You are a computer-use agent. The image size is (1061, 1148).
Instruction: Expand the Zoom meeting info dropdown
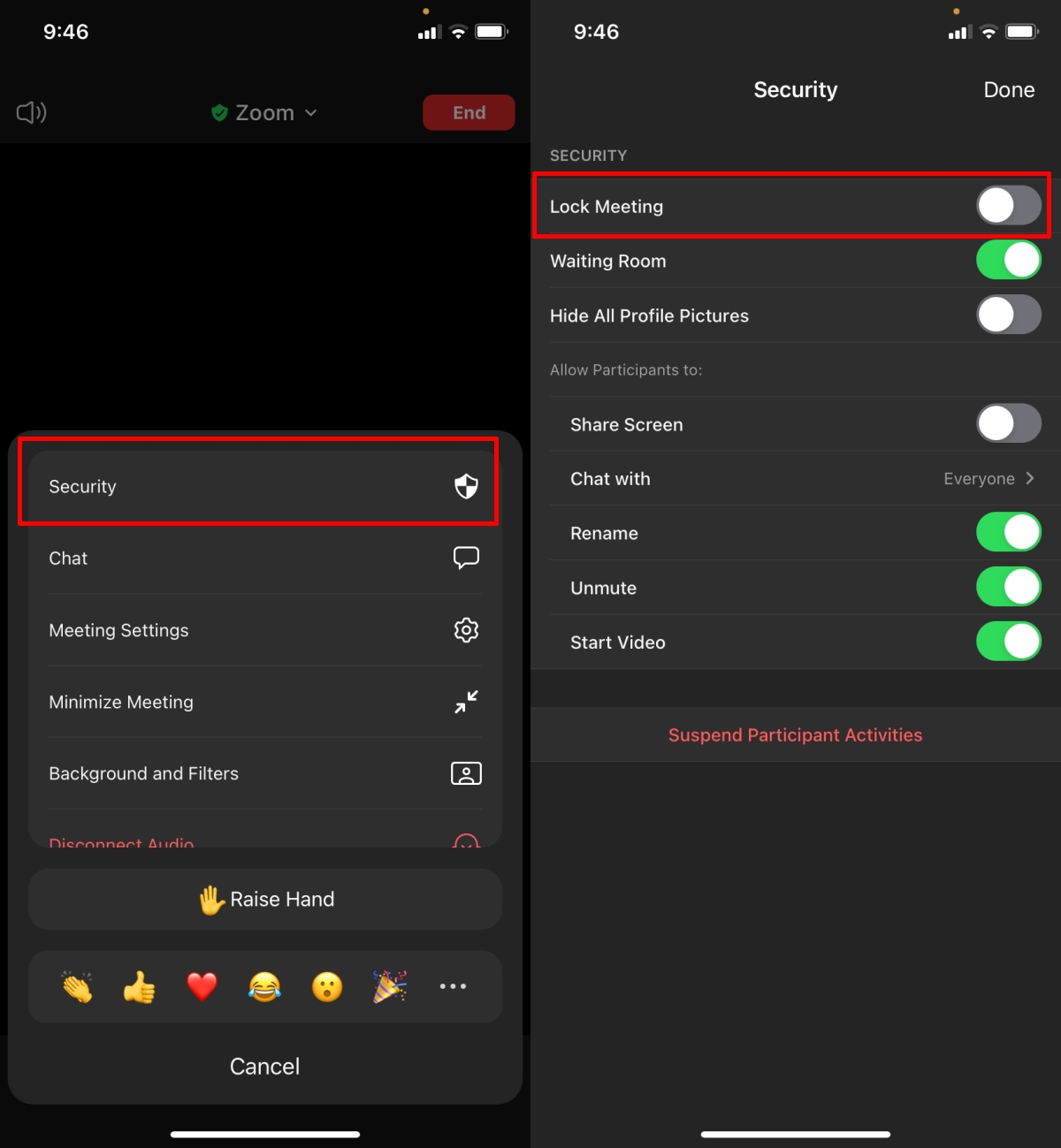(264, 113)
